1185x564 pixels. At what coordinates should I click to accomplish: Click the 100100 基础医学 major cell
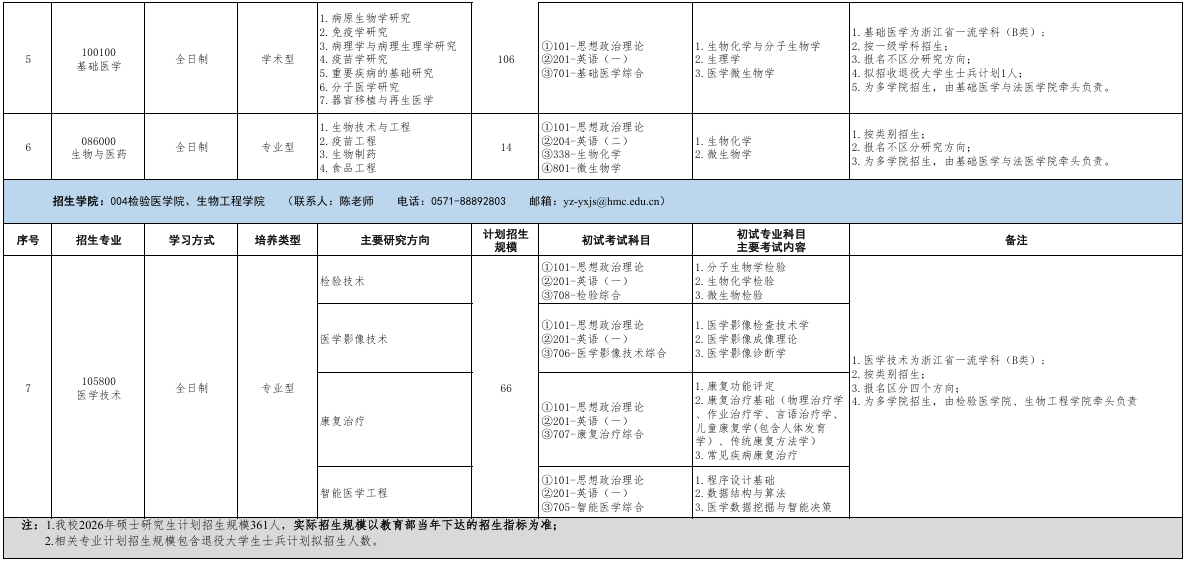(100, 59)
